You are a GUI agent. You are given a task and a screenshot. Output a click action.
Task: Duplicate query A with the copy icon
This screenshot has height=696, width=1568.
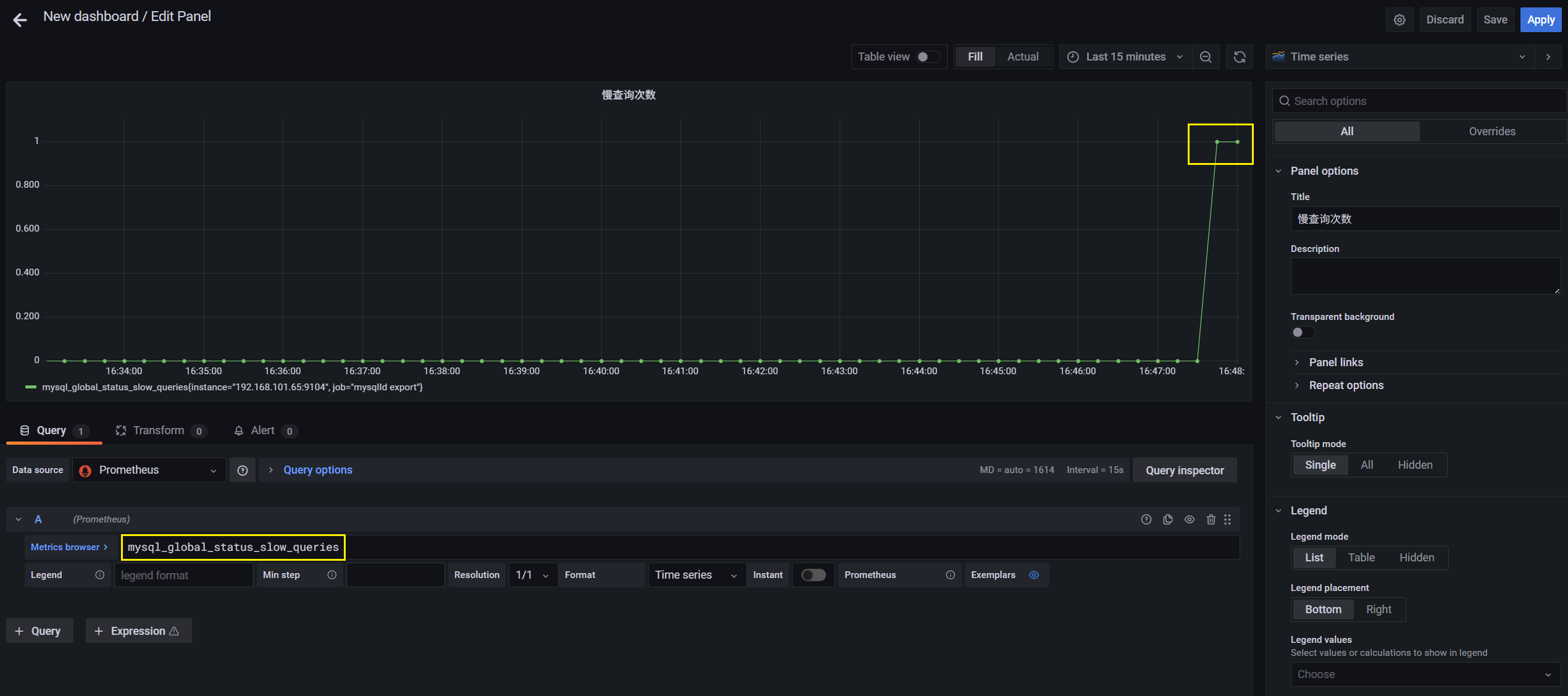click(x=1167, y=519)
